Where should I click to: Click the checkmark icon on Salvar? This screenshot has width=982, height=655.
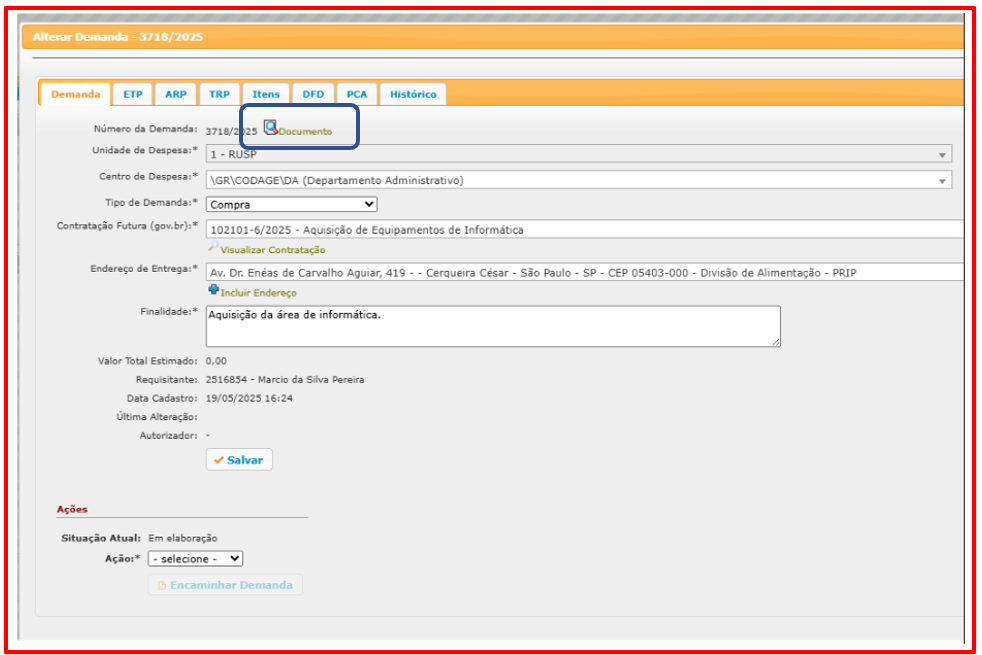click(x=219, y=460)
